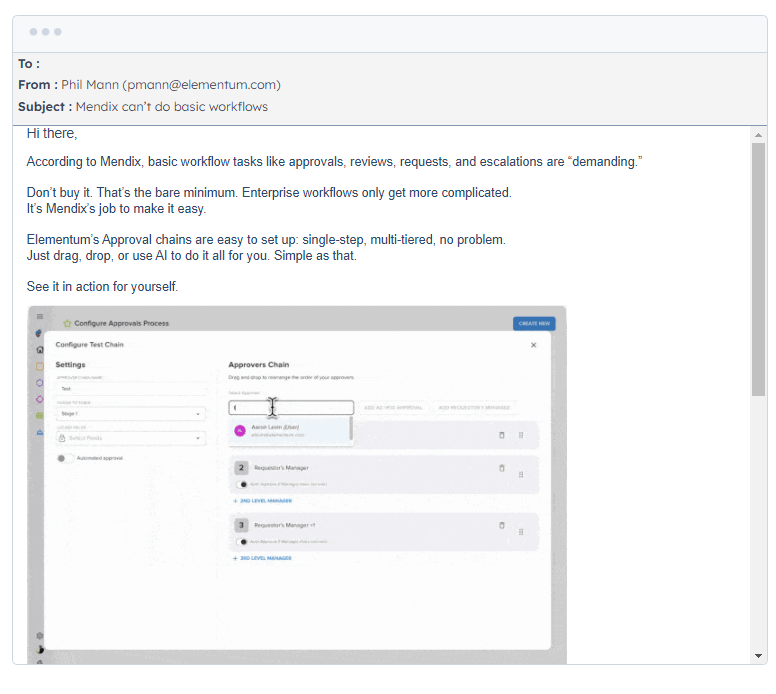Click the email body vertical scrollbar thumb
This screenshot has height=694, width=776.
pyautogui.click(x=758, y=269)
